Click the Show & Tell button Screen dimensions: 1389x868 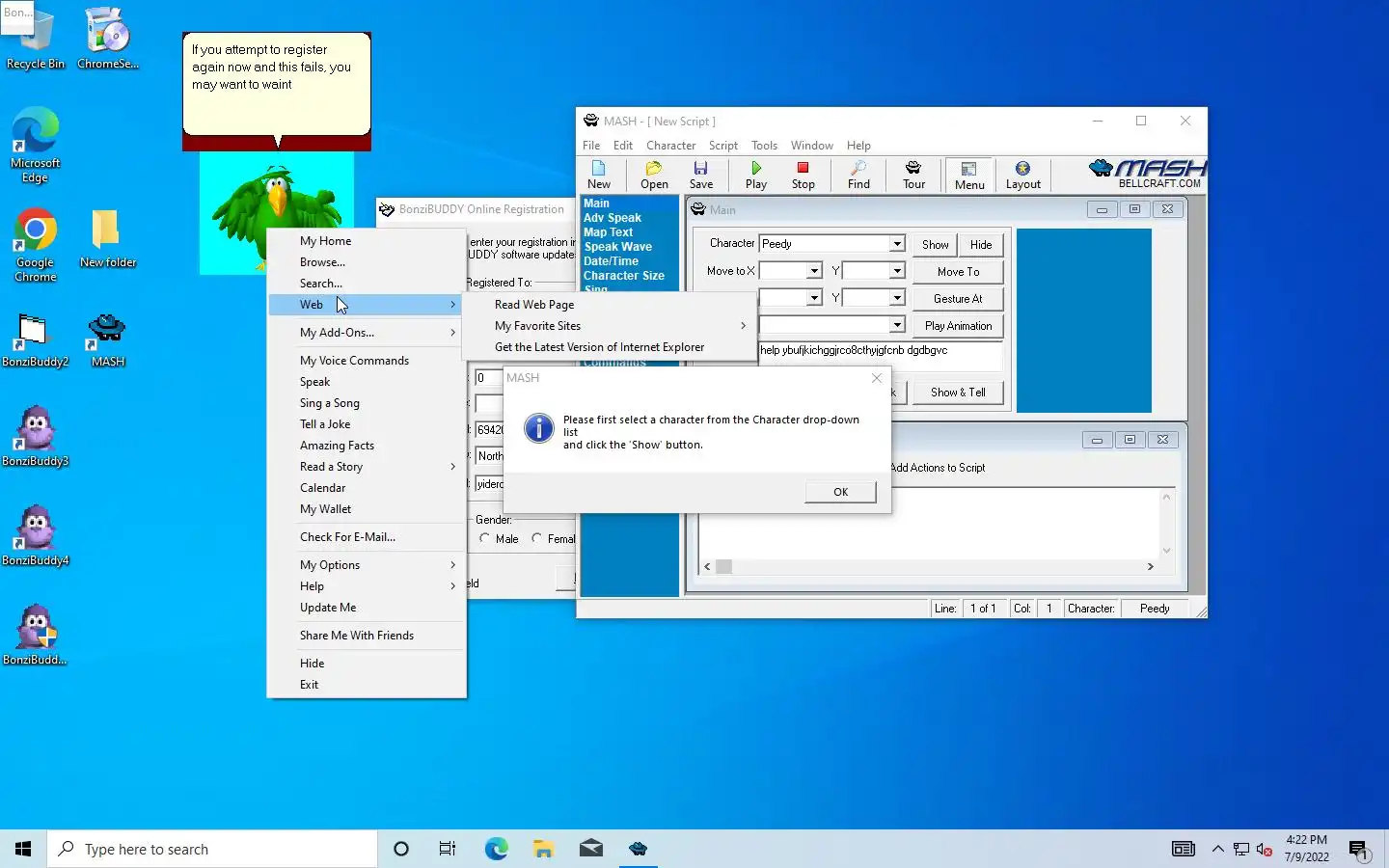coord(958,393)
